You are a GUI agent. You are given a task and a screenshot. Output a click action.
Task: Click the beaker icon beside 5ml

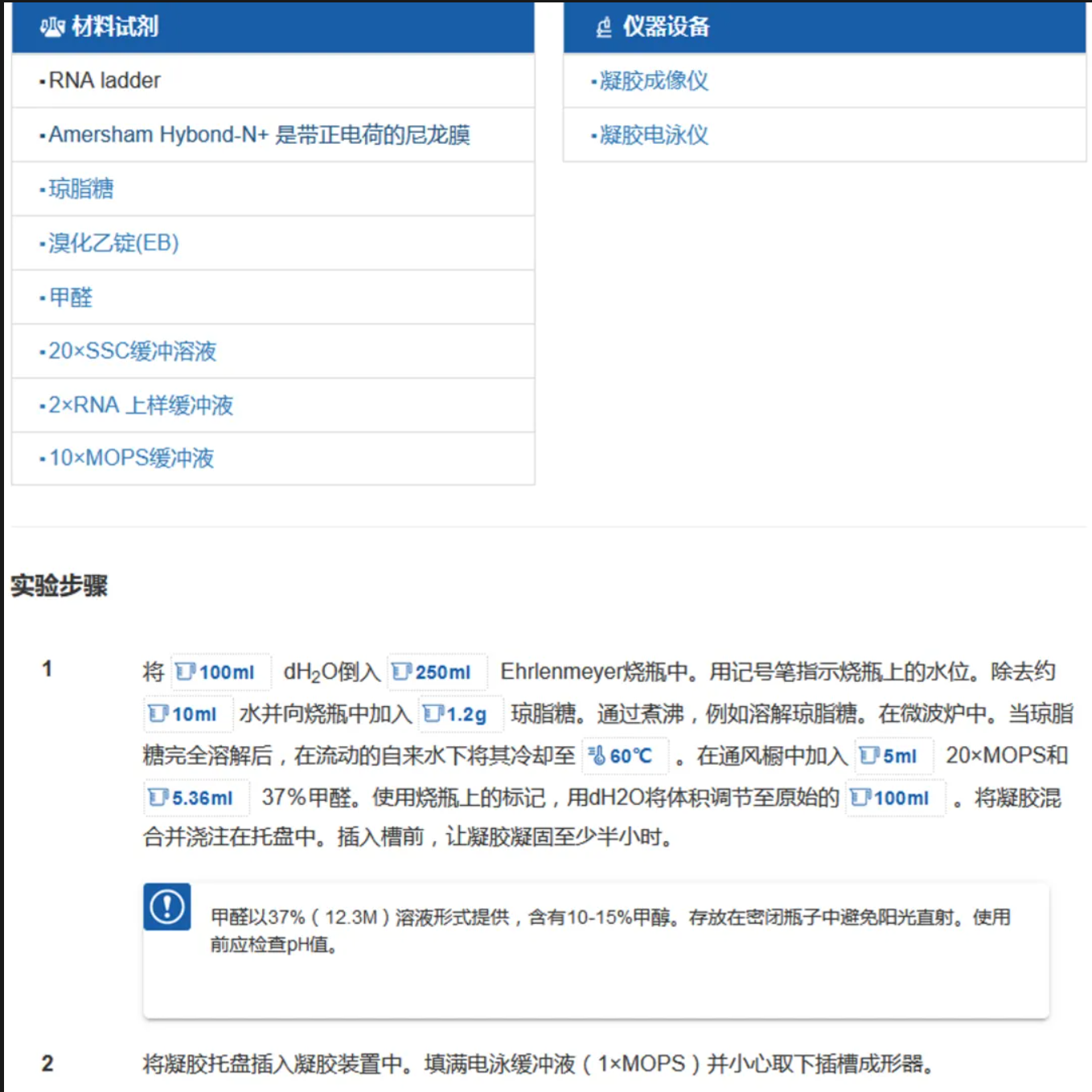[869, 756]
